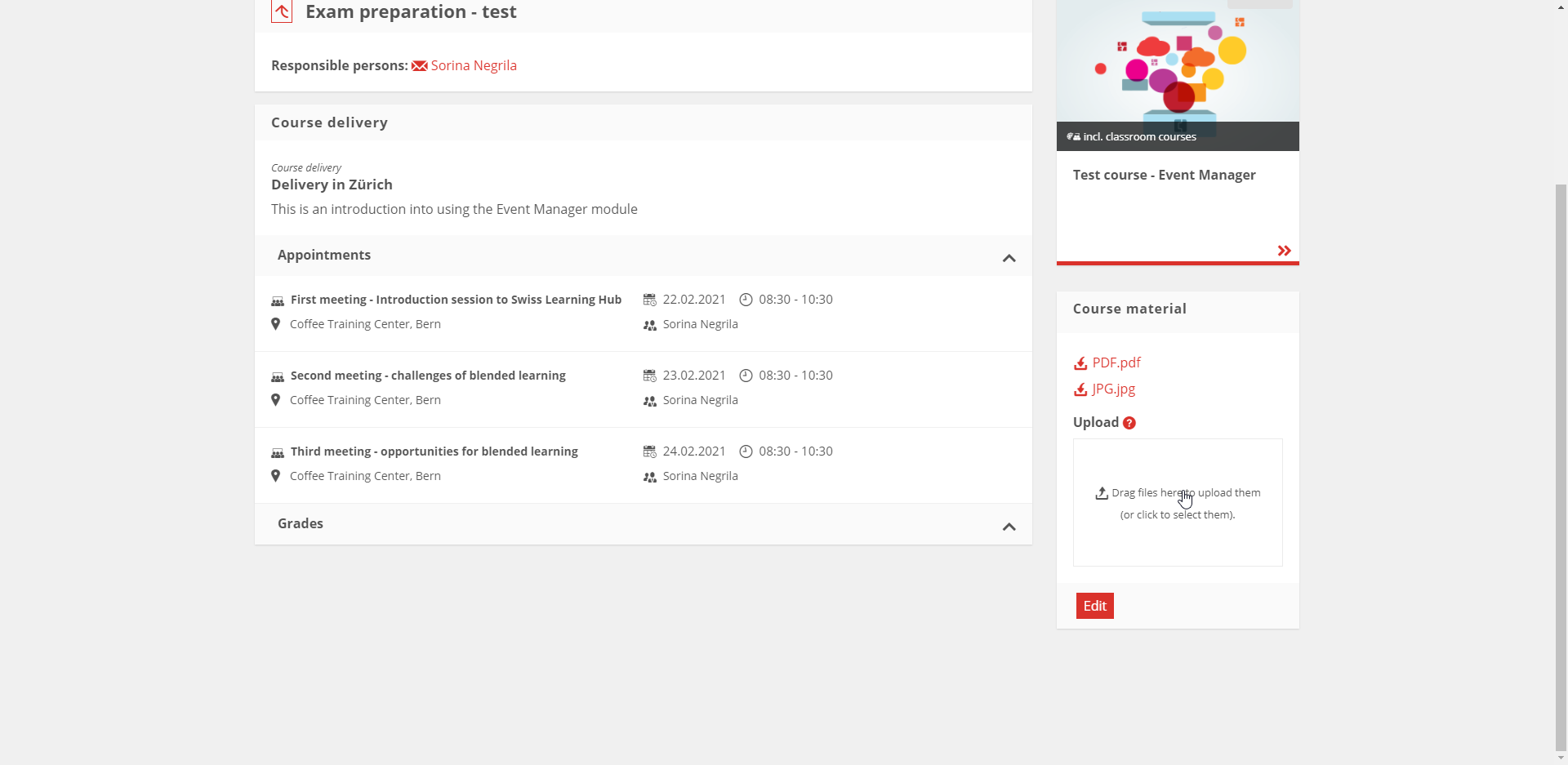Click the email envelope icon for Sorina Negrila
The image size is (1568, 765).
(x=419, y=66)
